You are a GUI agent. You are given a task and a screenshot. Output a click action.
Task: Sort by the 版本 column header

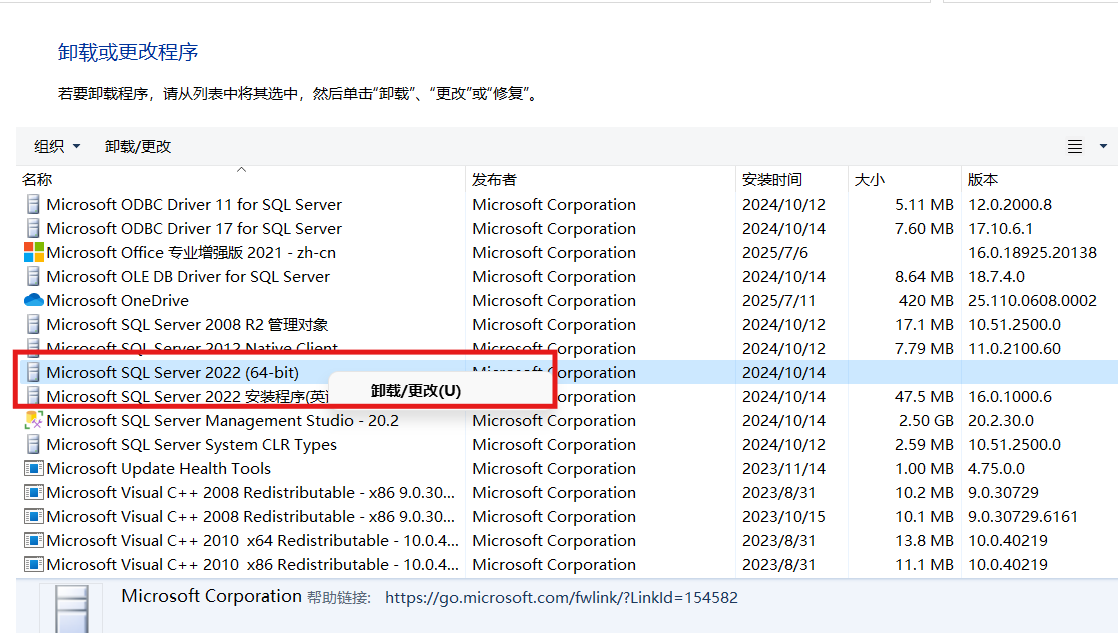pyautogui.click(x=983, y=180)
